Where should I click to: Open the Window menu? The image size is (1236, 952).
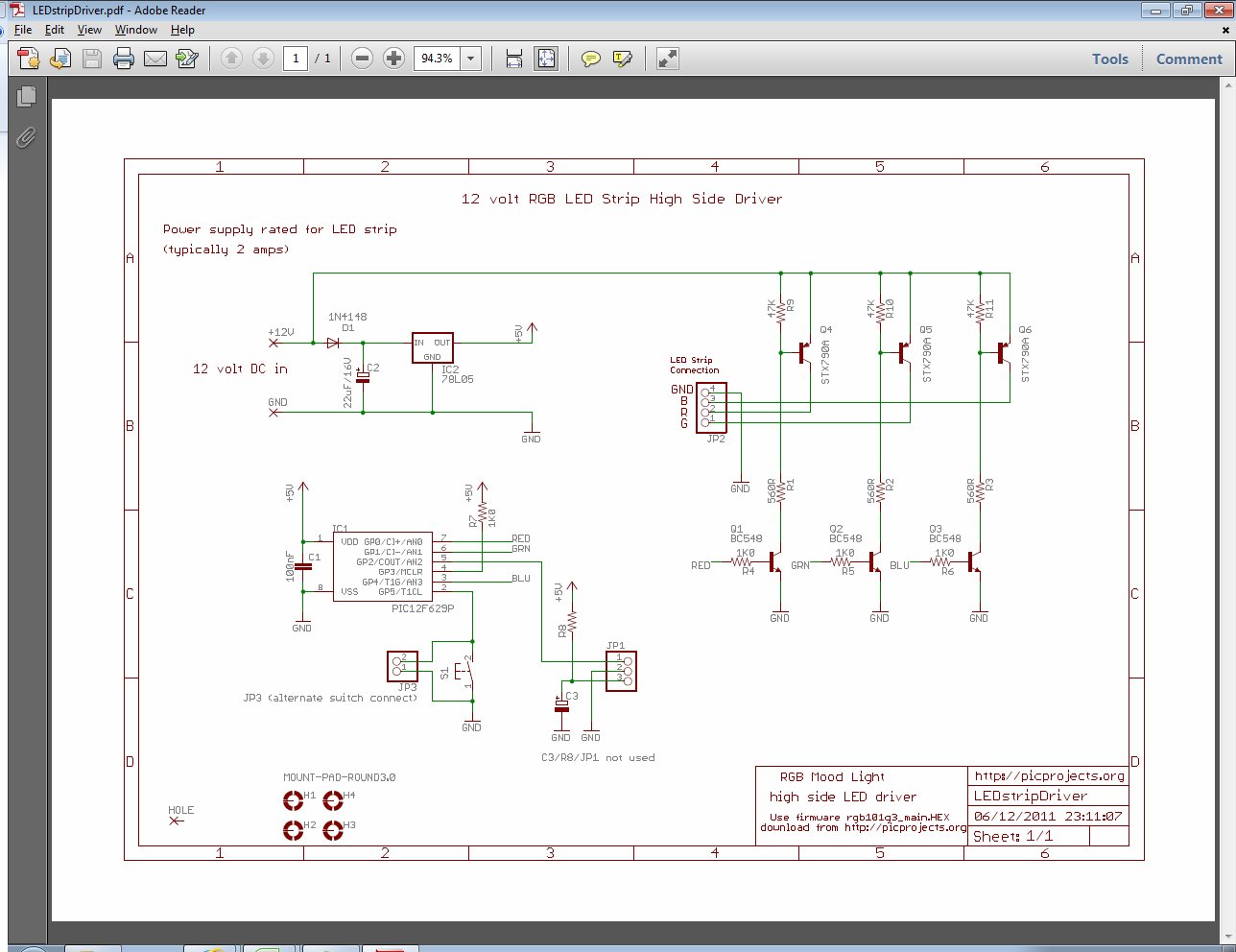point(135,30)
